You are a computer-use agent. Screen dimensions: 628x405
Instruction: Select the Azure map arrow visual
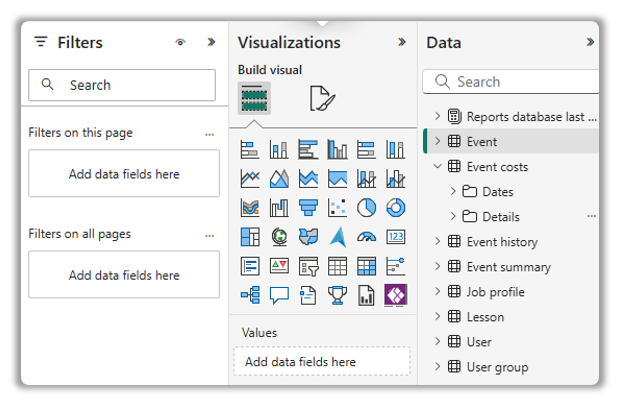point(337,237)
